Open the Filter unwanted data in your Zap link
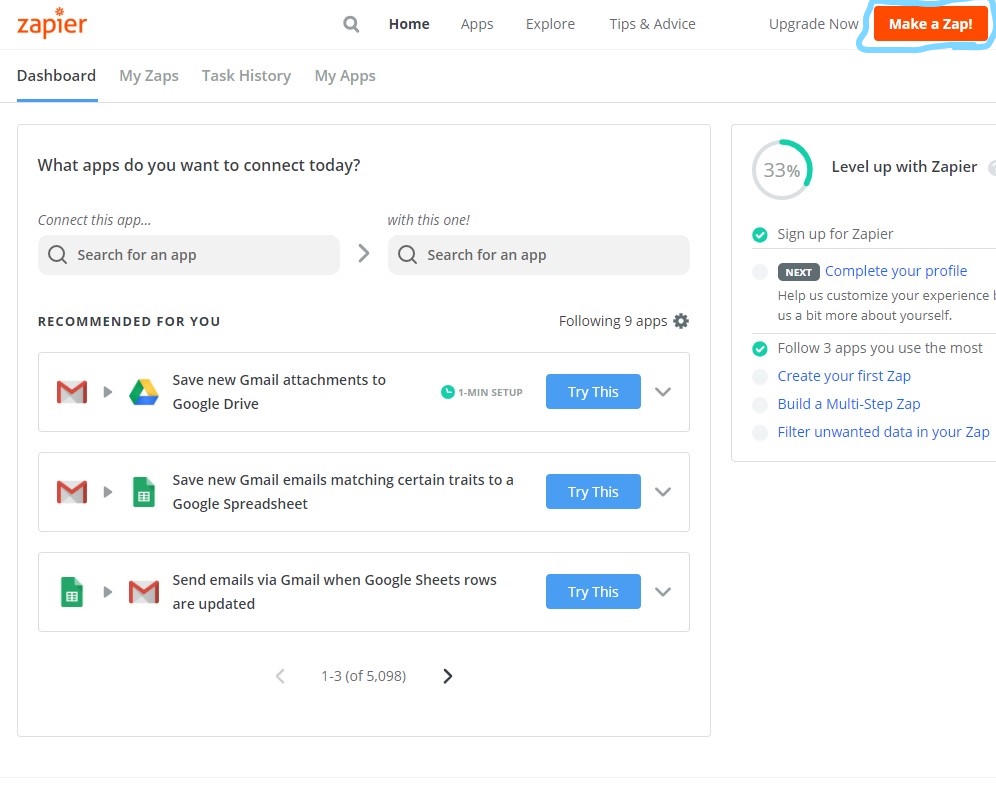This screenshot has width=996, height=790. tap(884, 432)
